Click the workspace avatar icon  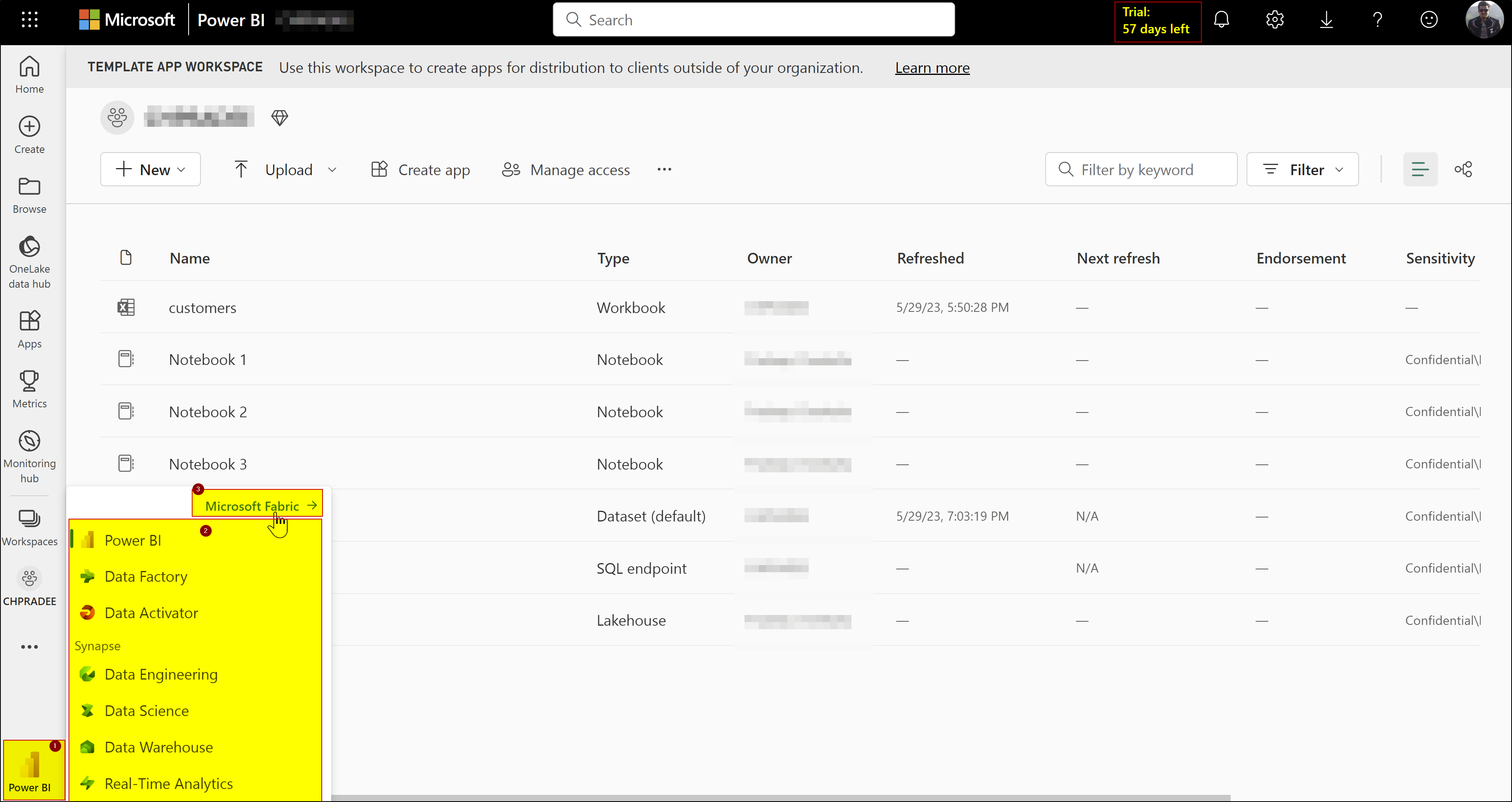117,117
